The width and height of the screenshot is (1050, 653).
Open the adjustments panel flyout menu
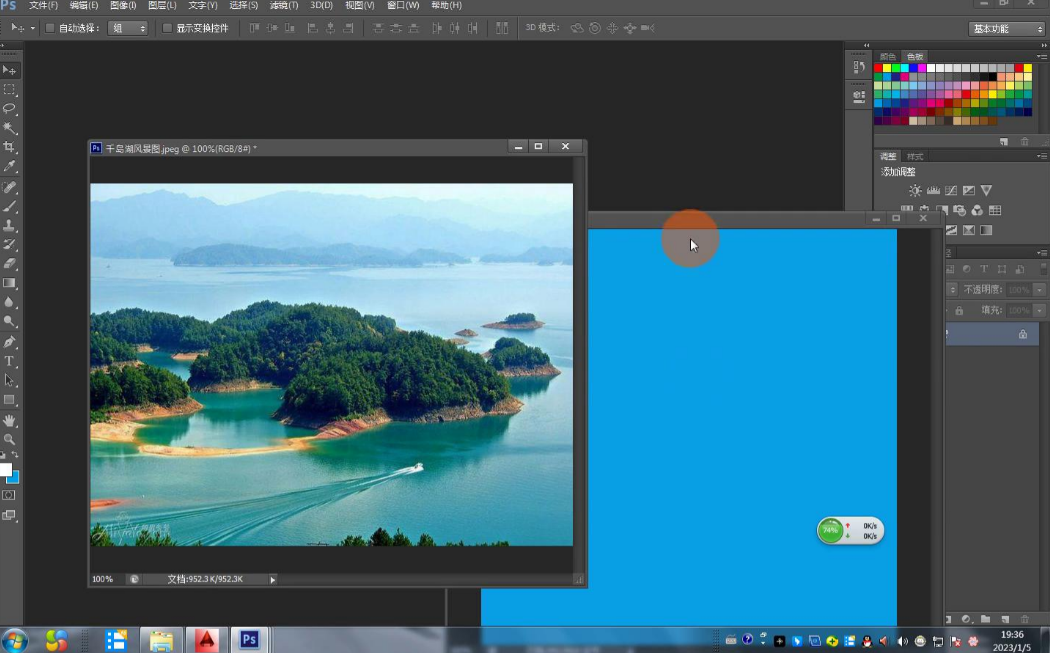coord(1041,156)
